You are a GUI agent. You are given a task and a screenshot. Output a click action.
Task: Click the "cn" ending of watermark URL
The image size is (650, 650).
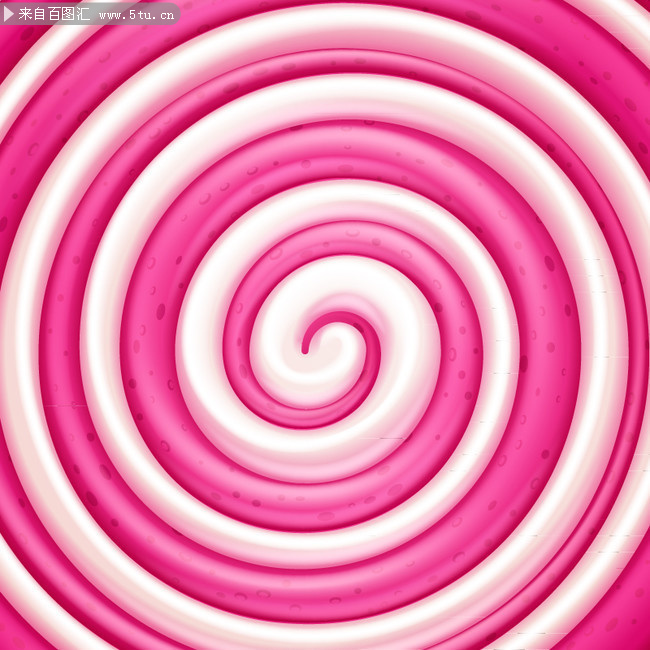pos(167,16)
